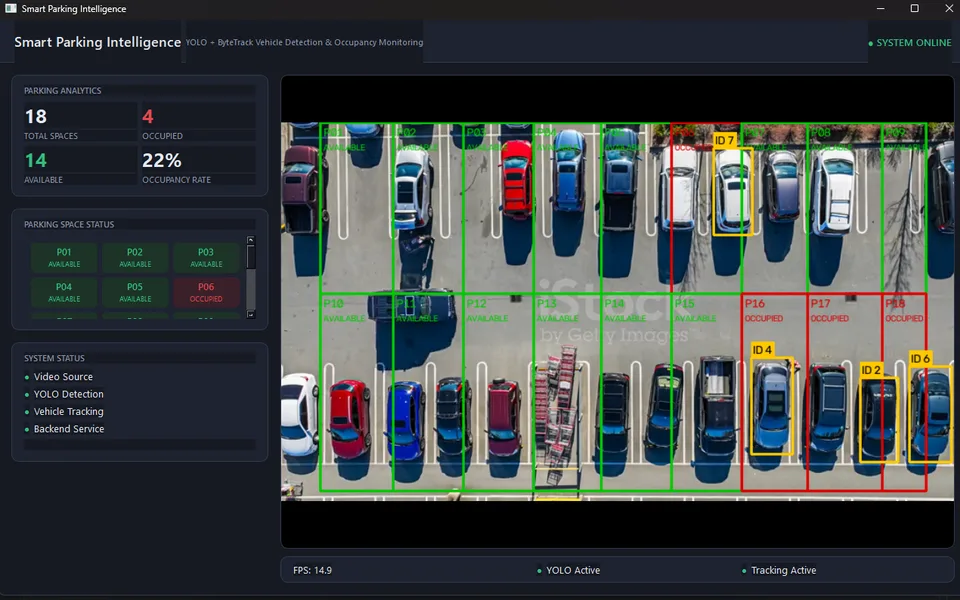Click the FPS: 14.9 readout
Image resolution: width=960 pixels, height=600 pixels.
[x=312, y=570]
